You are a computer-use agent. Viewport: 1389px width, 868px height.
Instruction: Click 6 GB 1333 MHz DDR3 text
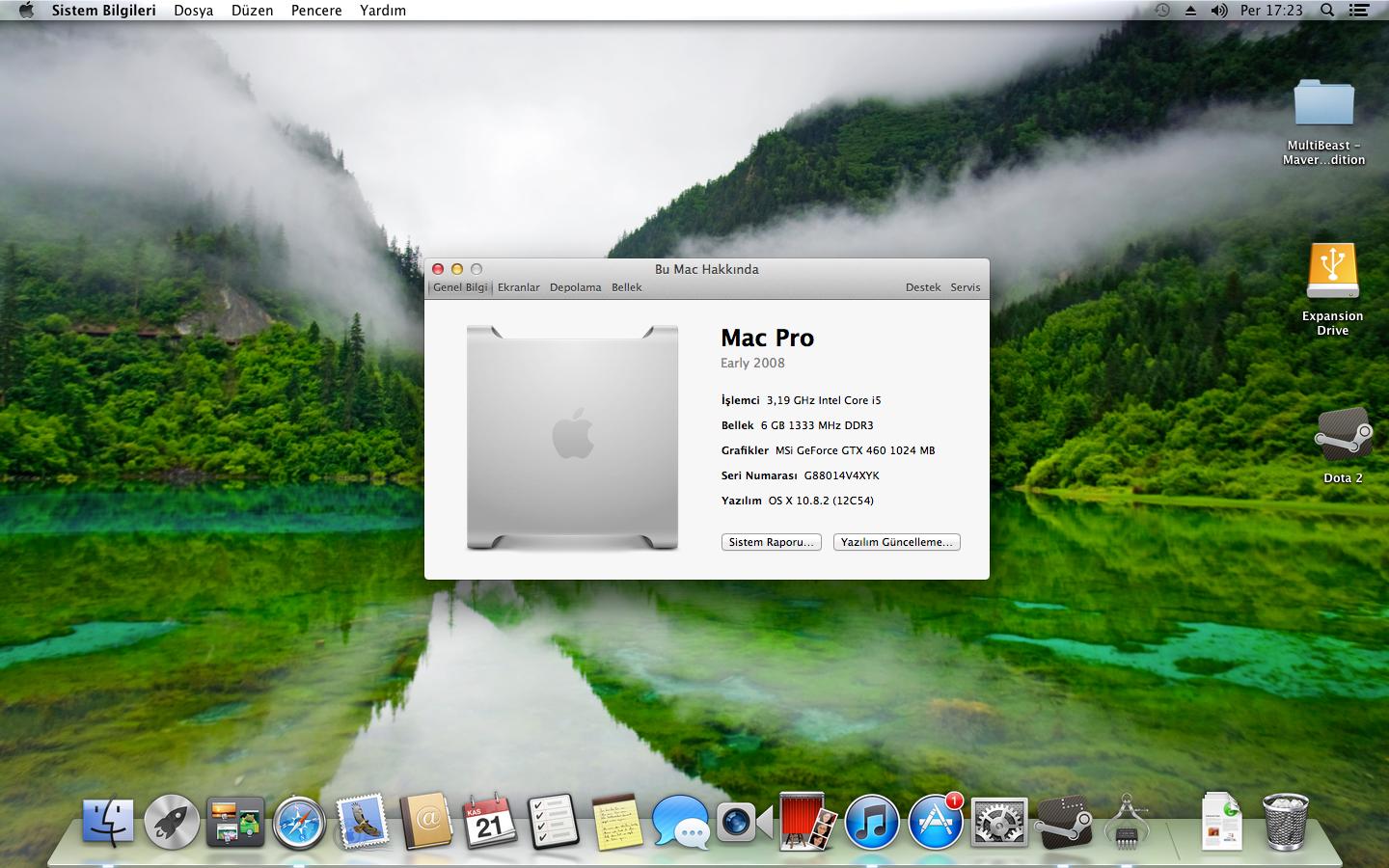point(817,425)
